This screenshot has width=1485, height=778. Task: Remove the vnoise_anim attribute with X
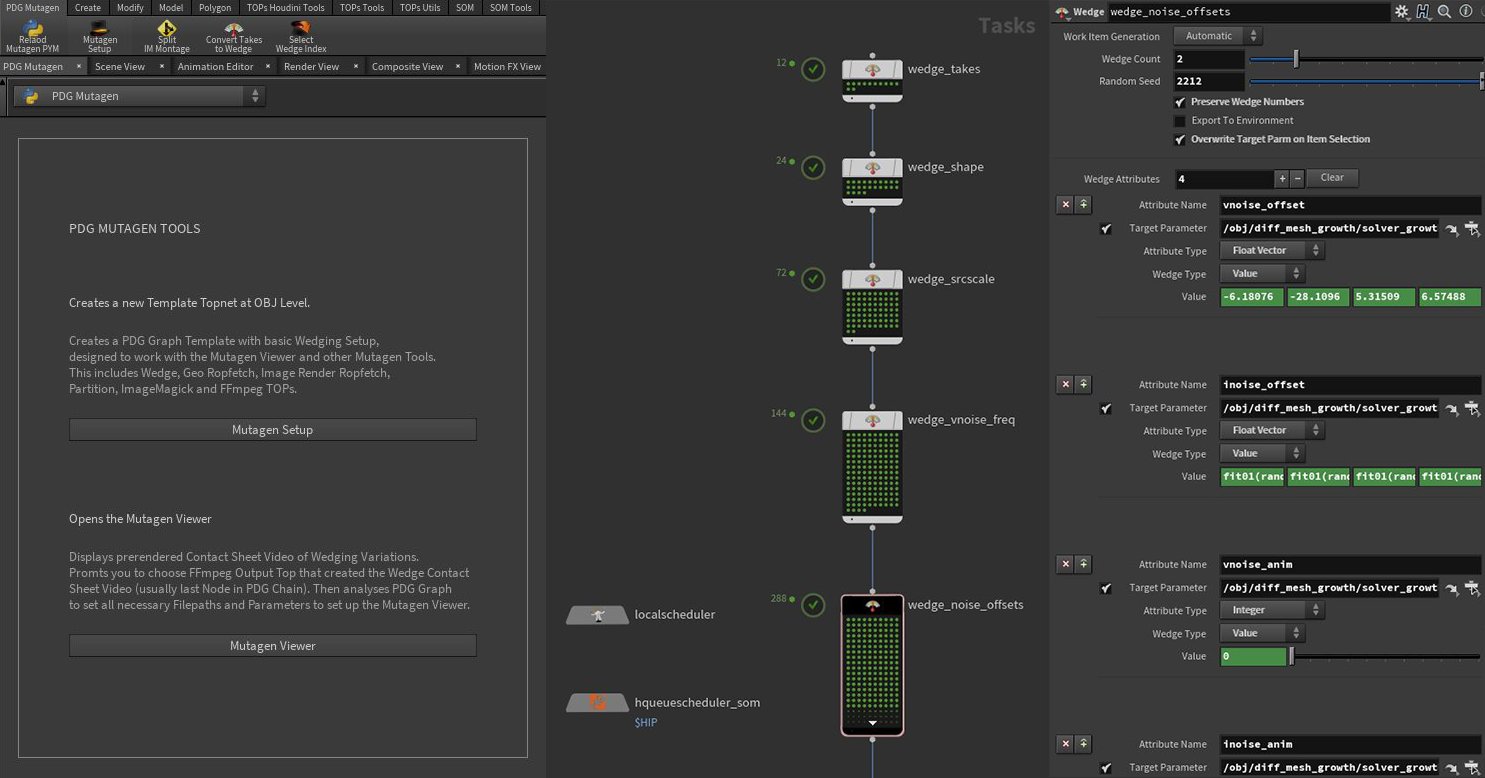point(1065,564)
